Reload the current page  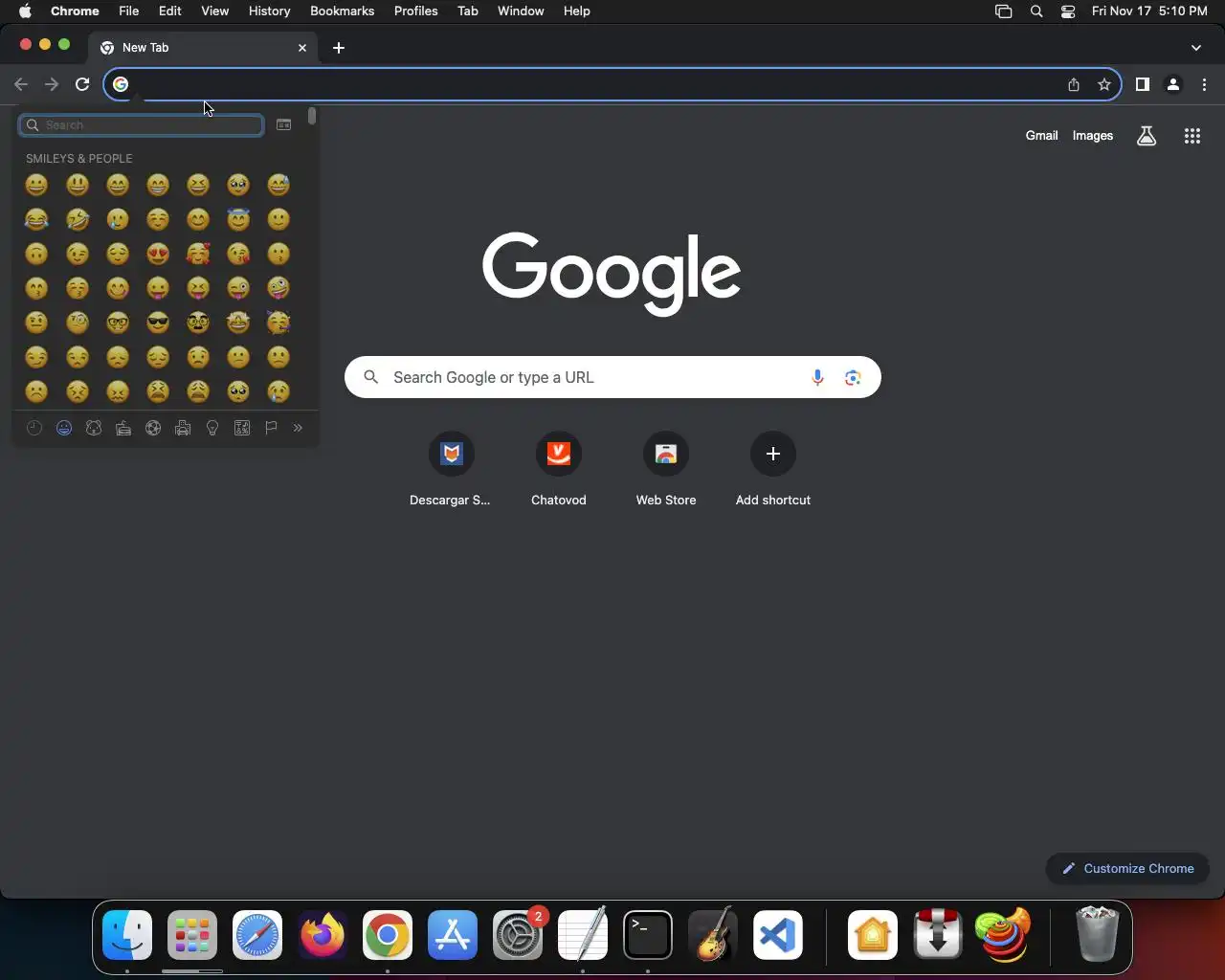82,84
